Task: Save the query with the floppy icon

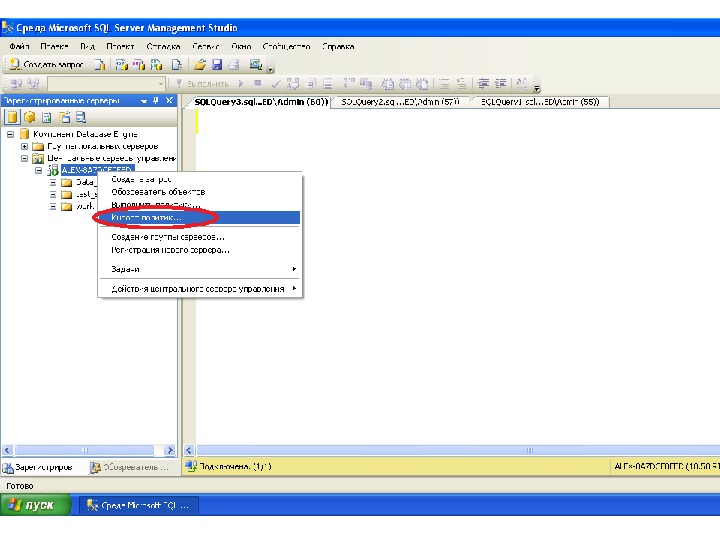Action: [x=217, y=65]
